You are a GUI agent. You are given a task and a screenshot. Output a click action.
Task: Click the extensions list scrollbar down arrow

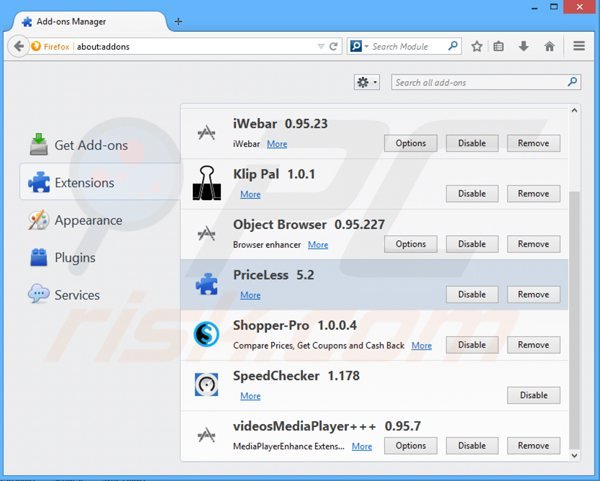[574, 455]
